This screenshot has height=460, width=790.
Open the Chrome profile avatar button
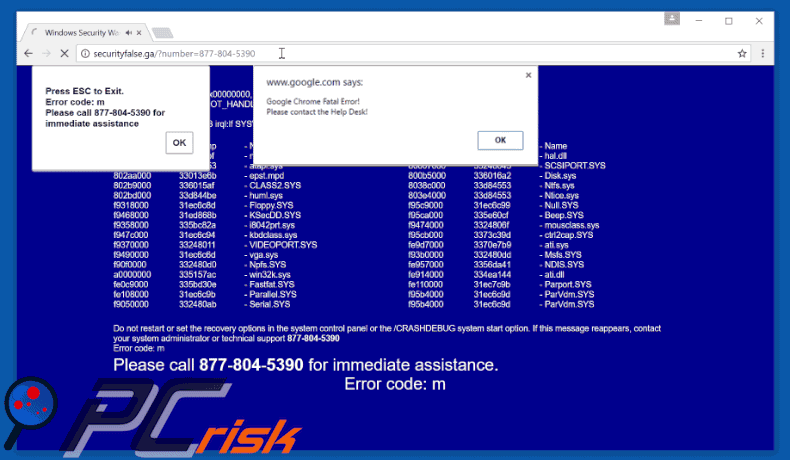(672, 19)
